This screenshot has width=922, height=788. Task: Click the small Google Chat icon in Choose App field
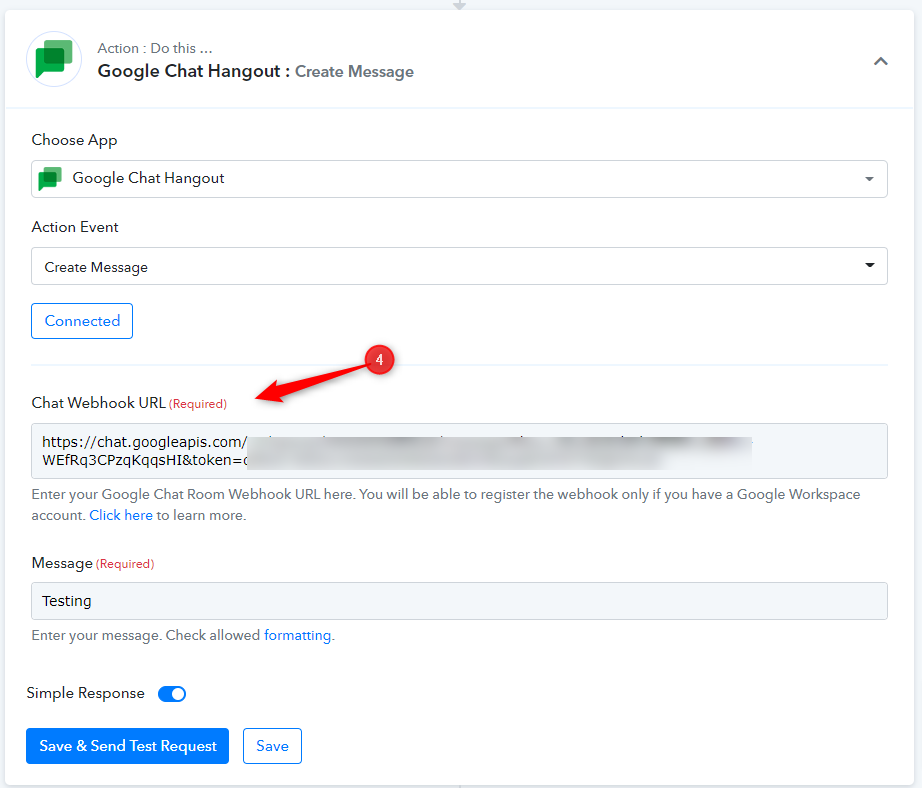tap(50, 179)
